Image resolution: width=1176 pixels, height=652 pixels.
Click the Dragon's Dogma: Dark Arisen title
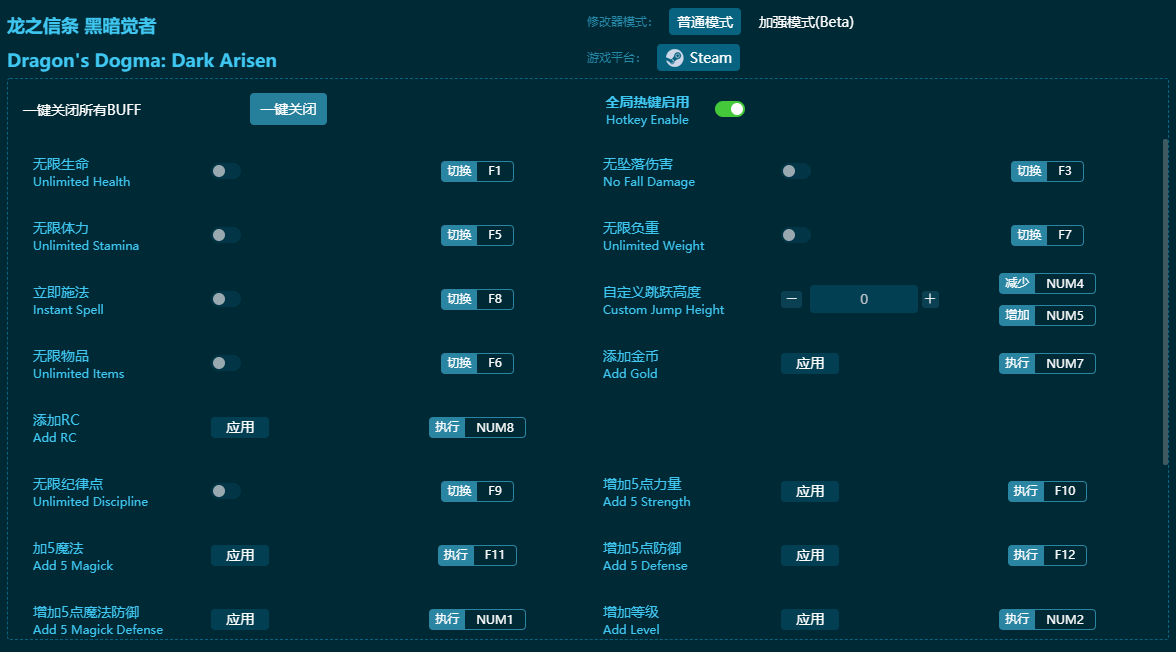(x=142, y=61)
